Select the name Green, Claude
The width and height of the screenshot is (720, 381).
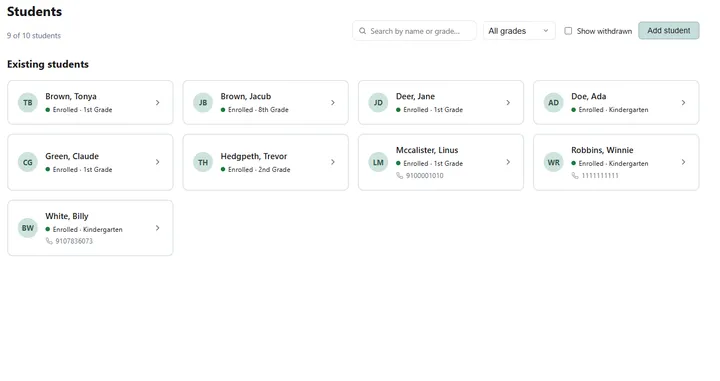coord(72,156)
